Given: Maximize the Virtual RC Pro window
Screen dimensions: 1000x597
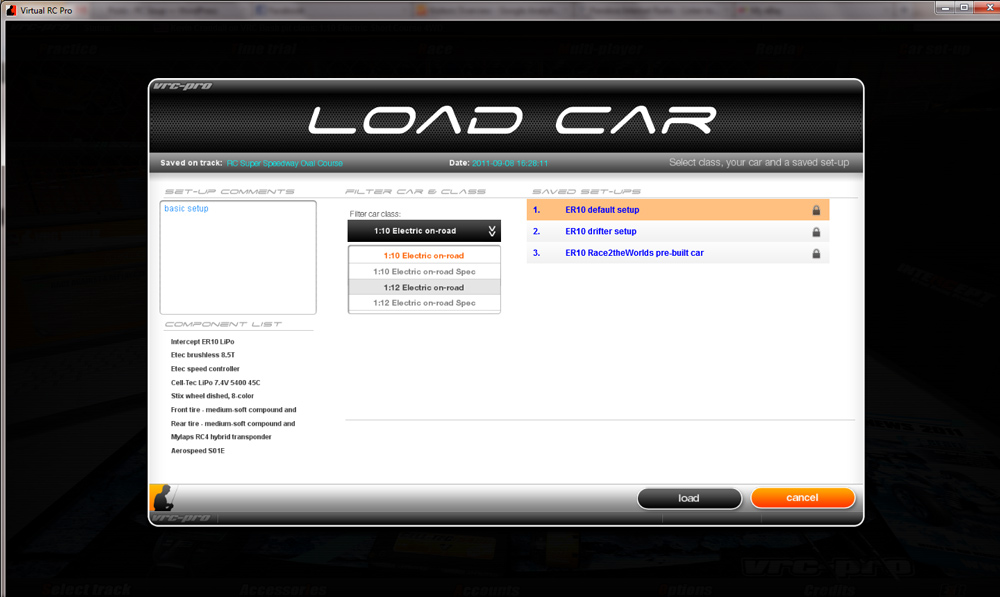Looking at the screenshot, I should 964,8.
